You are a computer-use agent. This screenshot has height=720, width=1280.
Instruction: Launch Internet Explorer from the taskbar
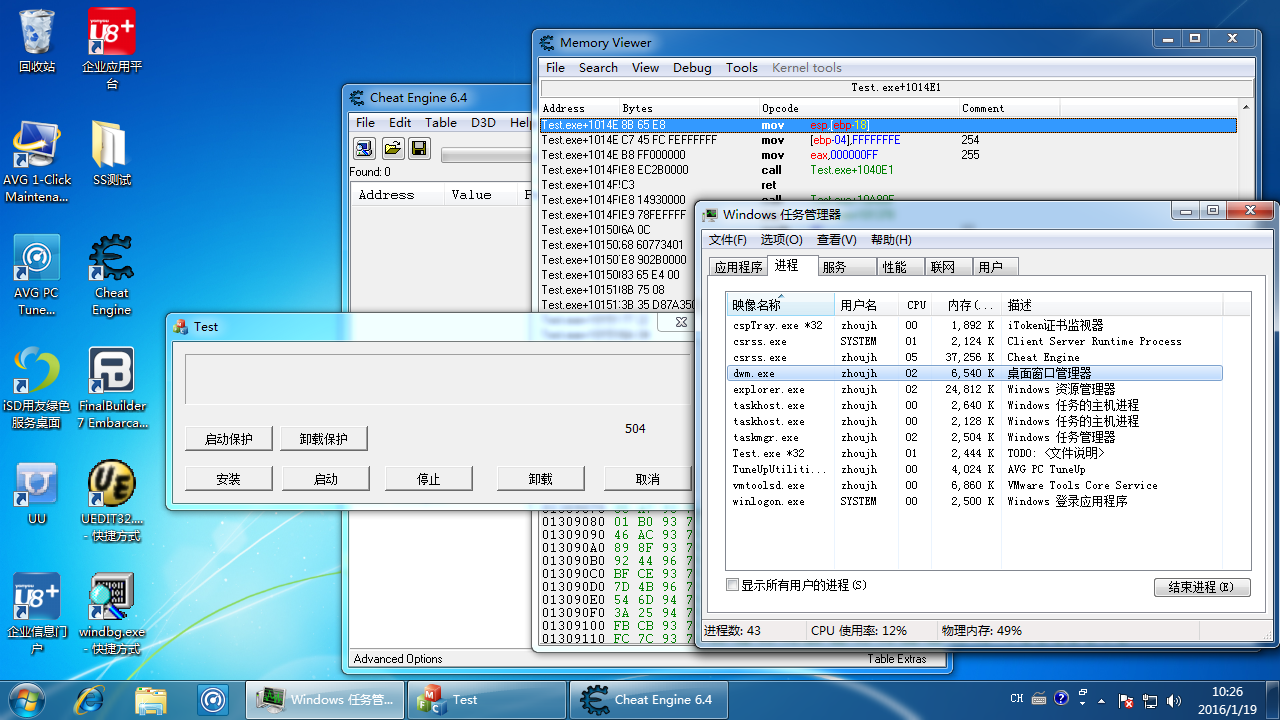click(x=89, y=700)
